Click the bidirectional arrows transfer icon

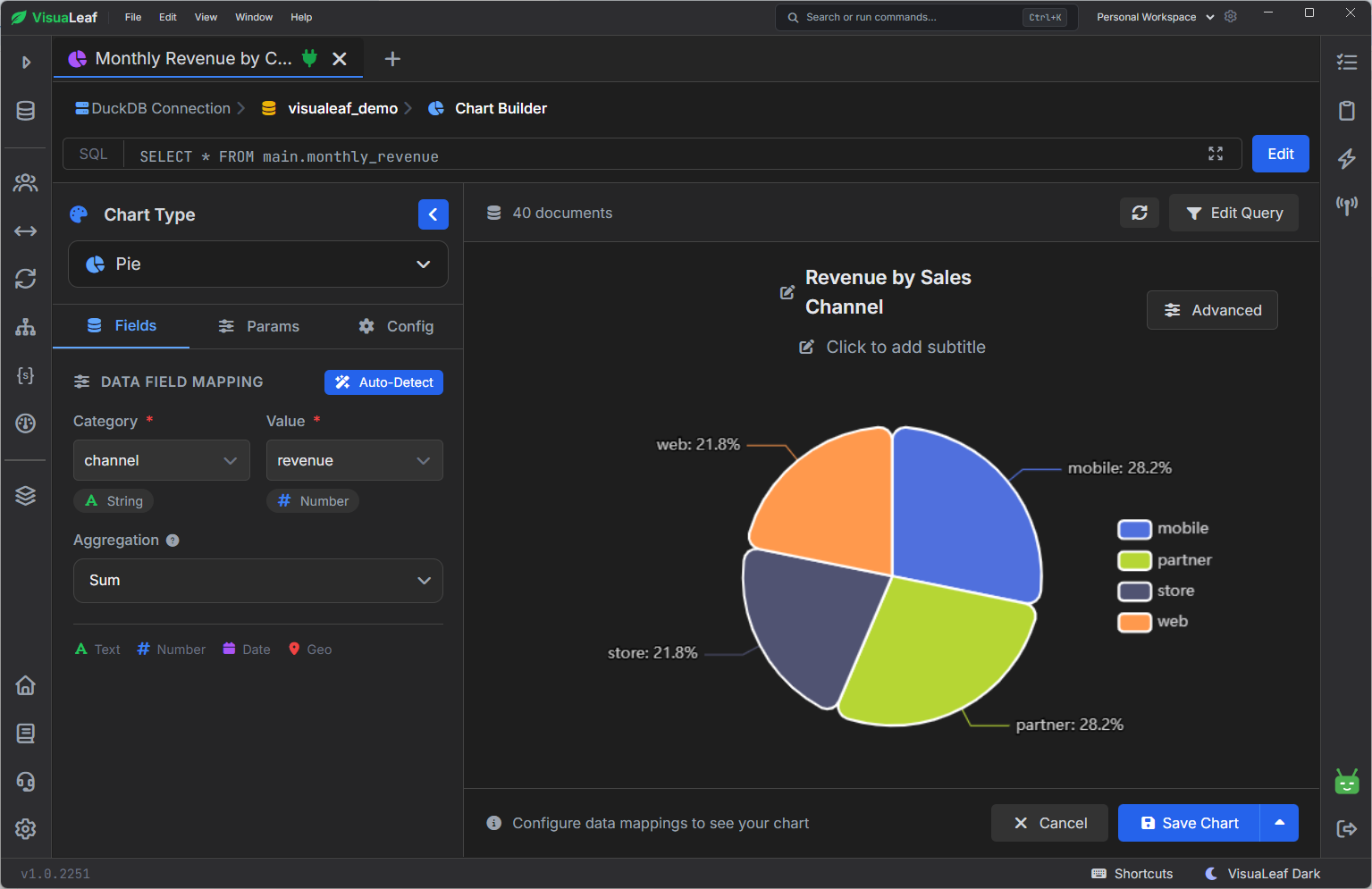coord(26,231)
